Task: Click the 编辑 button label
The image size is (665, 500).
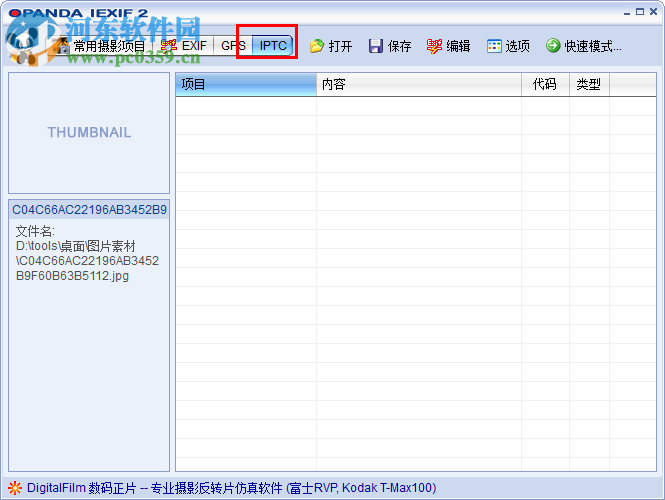Action: [x=458, y=46]
